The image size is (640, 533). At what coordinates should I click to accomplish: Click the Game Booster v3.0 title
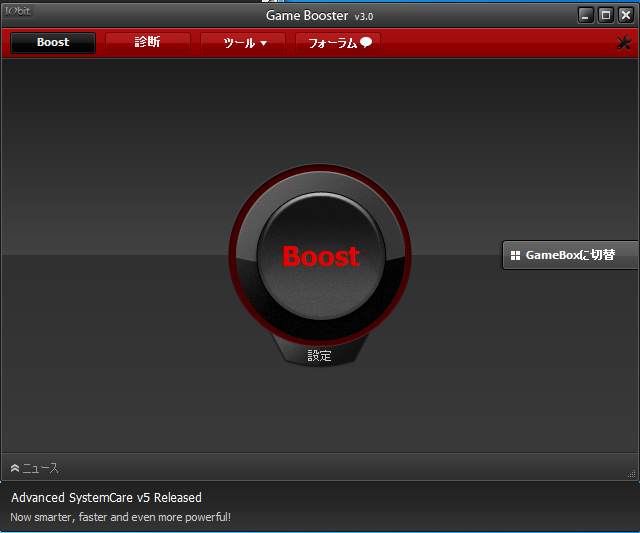320,16
